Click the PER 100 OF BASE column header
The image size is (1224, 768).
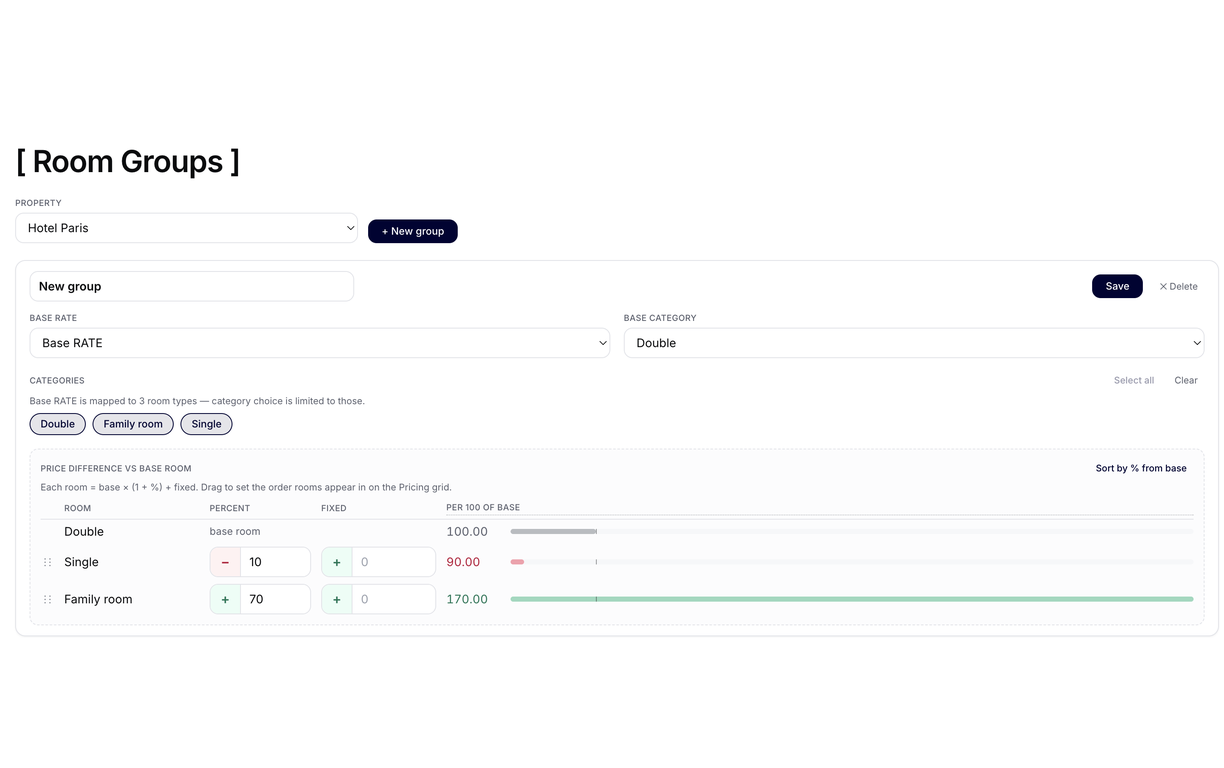483,508
